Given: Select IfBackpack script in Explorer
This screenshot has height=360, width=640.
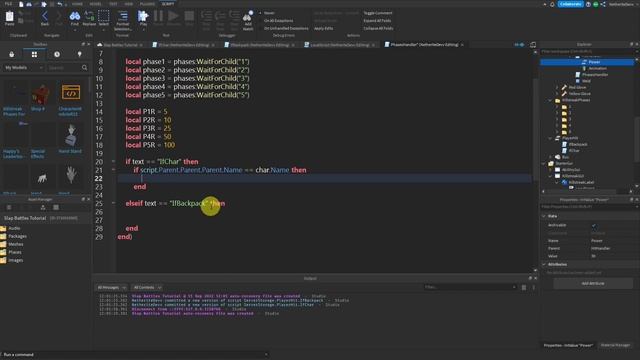Looking at the screenshot, I should 578,144.
